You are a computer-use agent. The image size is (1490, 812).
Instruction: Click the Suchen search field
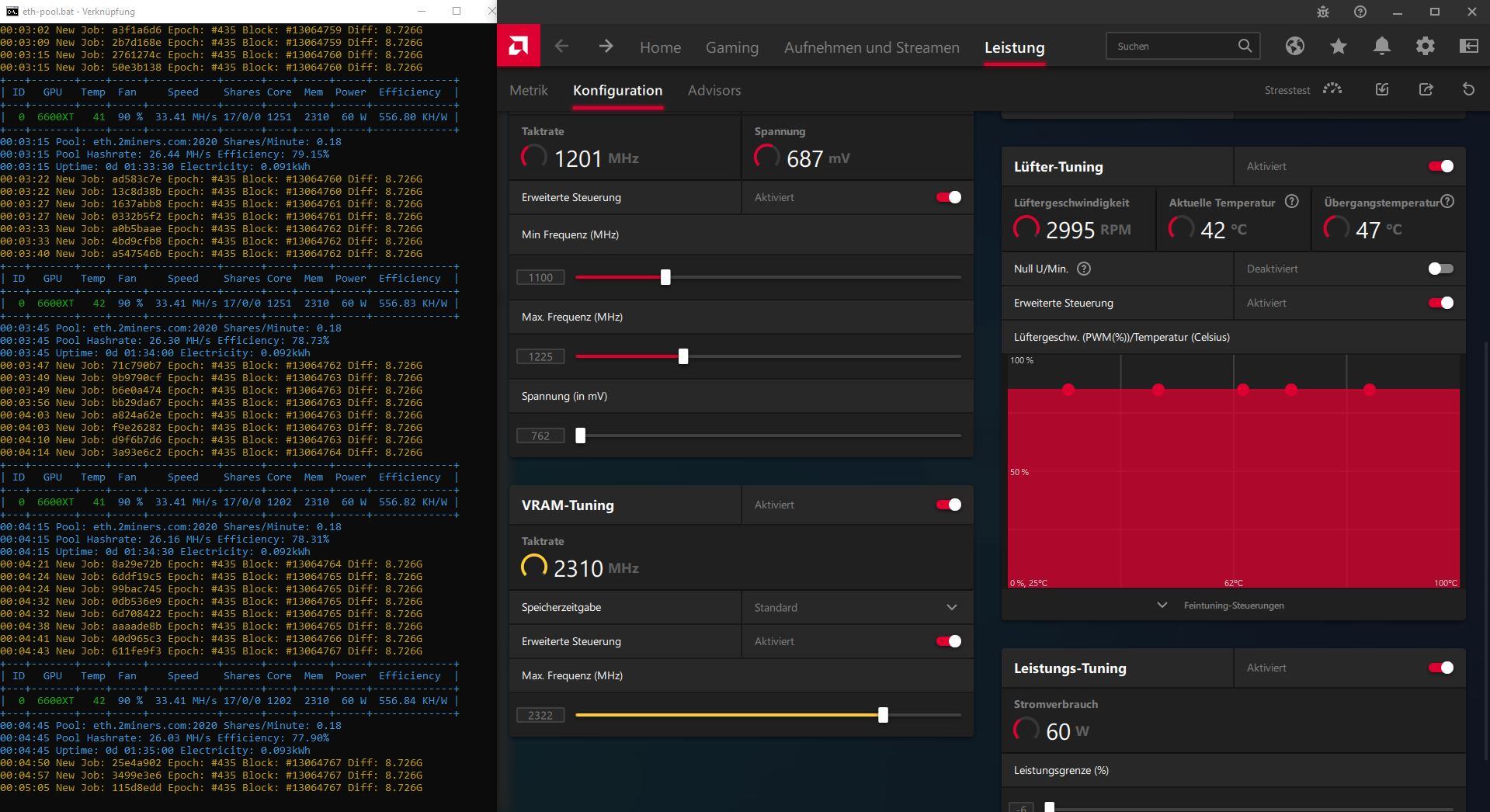coord(1172,47)
